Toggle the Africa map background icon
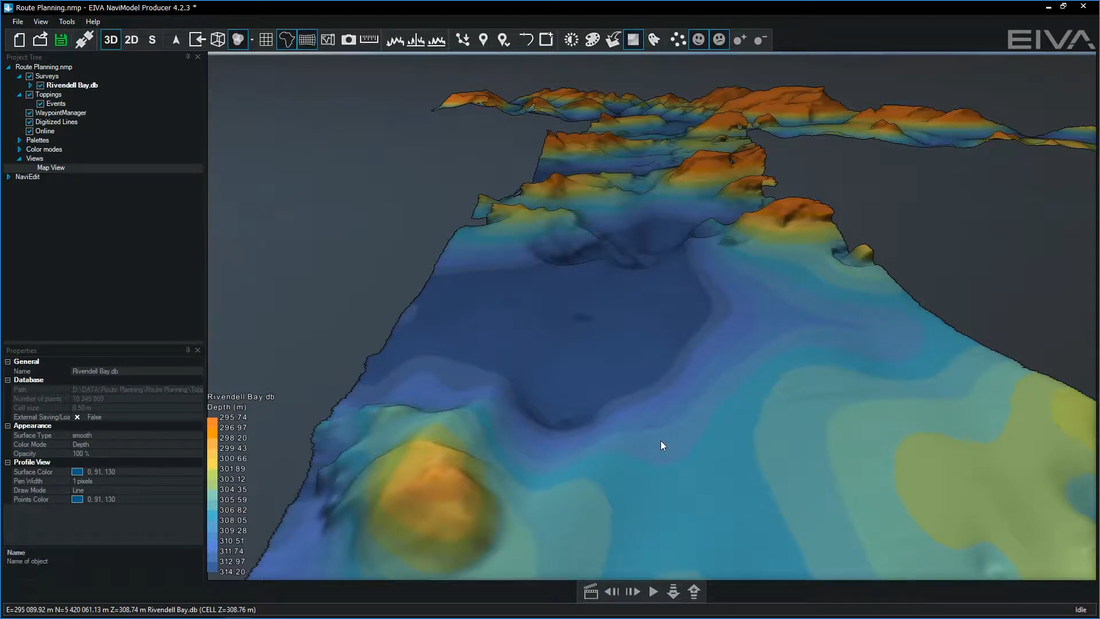 tap(286, 40)
